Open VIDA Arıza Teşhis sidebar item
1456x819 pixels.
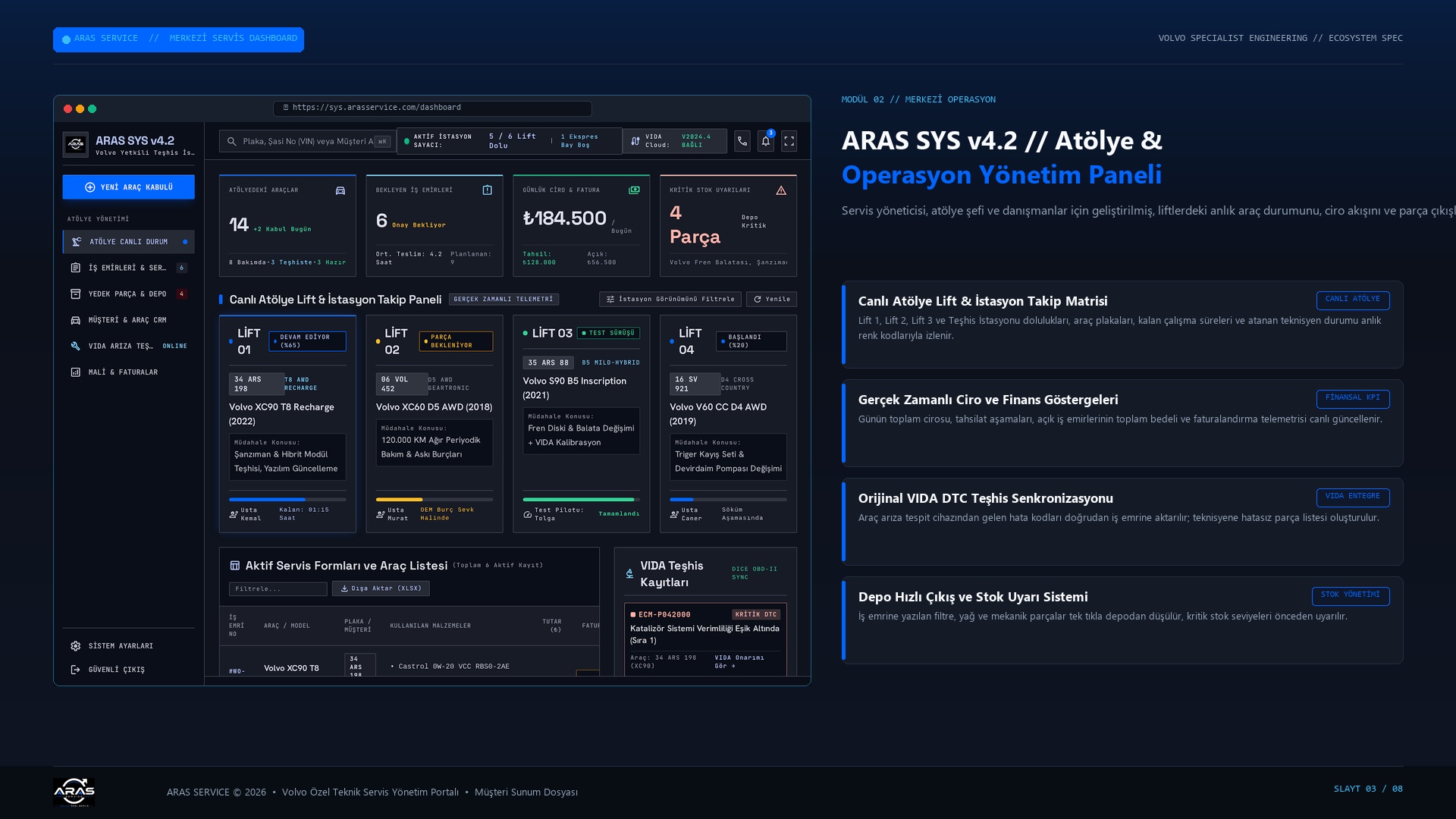(129, 346)
